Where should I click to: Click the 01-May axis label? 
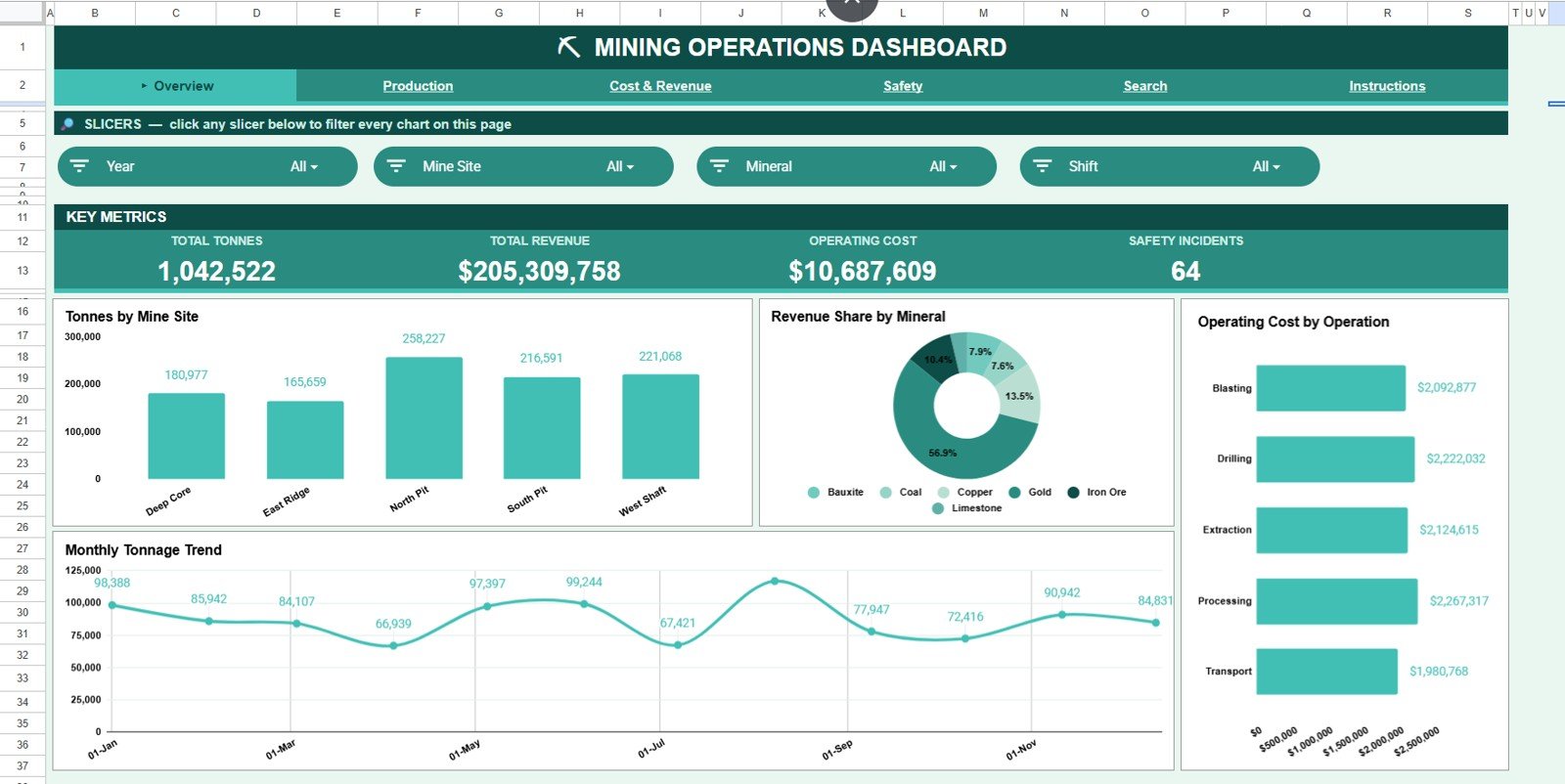465,751
